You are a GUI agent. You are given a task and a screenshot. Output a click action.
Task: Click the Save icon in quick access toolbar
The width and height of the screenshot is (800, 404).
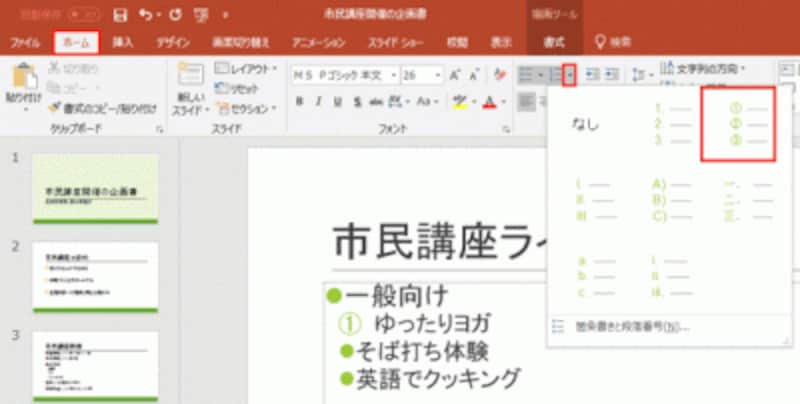(120, 15)
